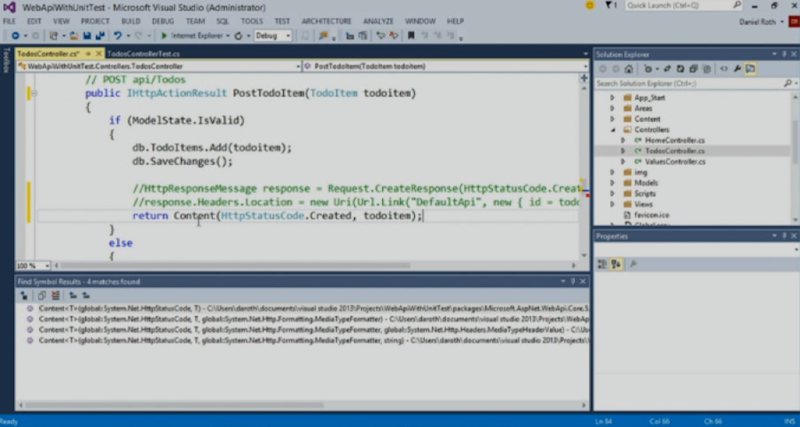Save the current file using Save icon
This screenshot has width=800, height=427.
point(87,36)
